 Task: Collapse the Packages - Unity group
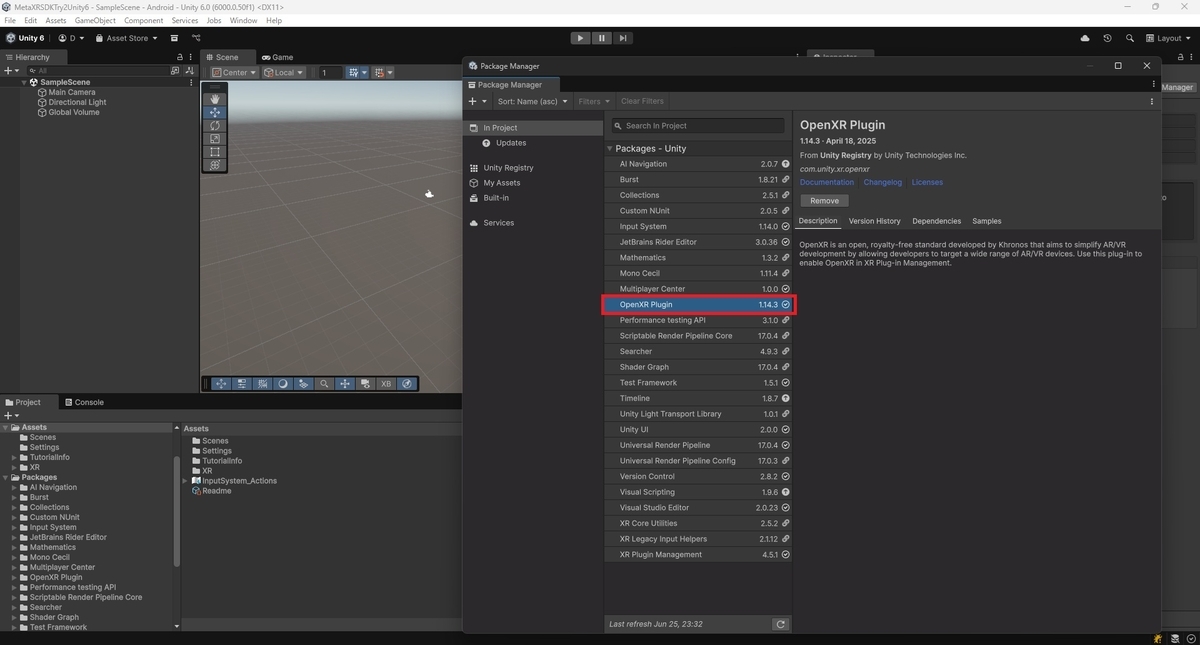pyautogui.click(x=610, y=149)
